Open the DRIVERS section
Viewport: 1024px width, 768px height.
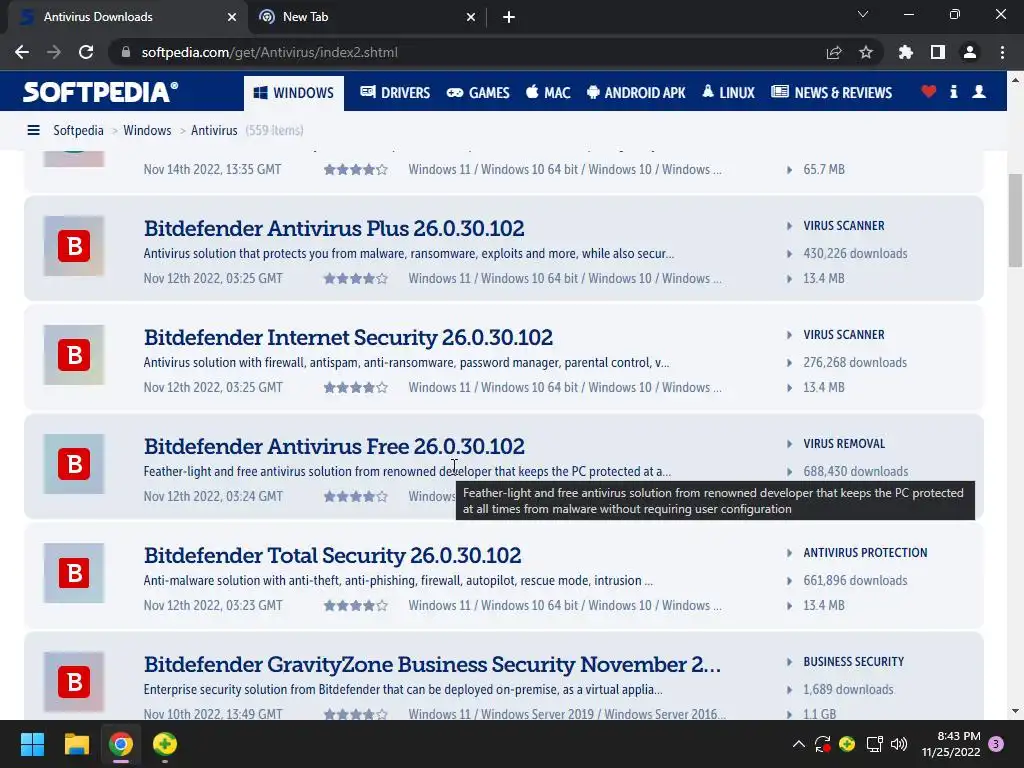coord(395,93)
